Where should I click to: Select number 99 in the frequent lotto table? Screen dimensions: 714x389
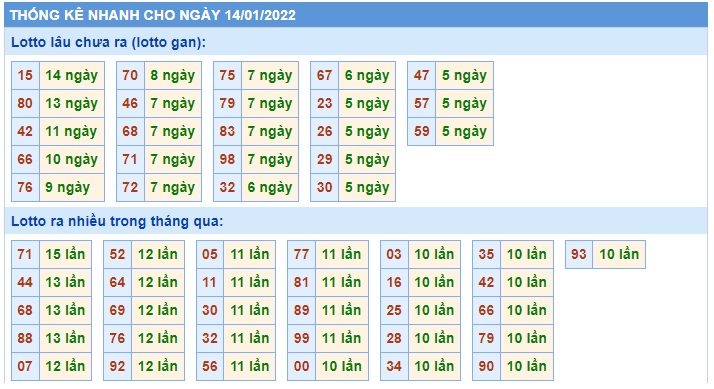[x=301, y=338]
